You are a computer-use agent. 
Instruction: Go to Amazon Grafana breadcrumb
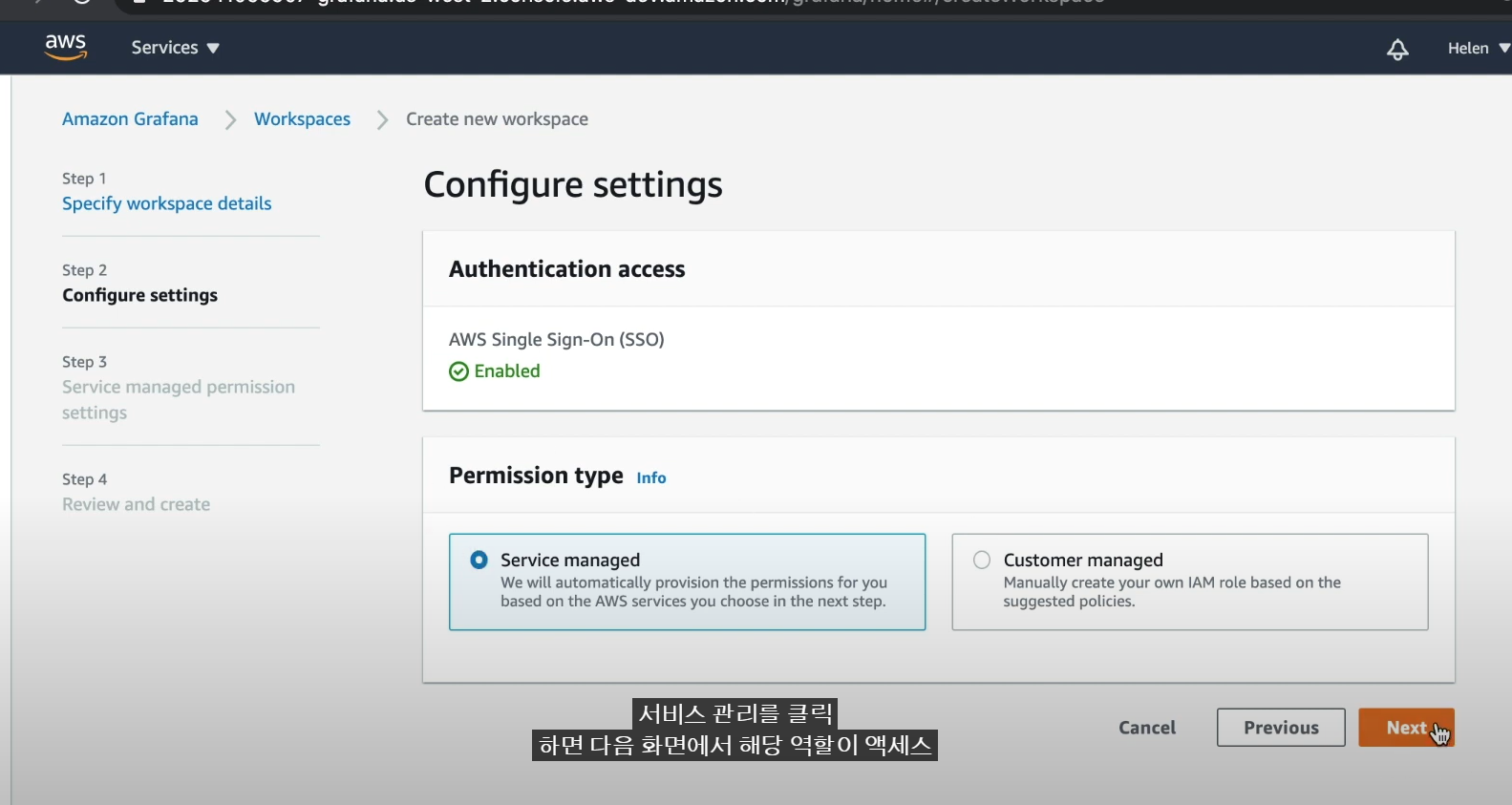coord(130,119)
